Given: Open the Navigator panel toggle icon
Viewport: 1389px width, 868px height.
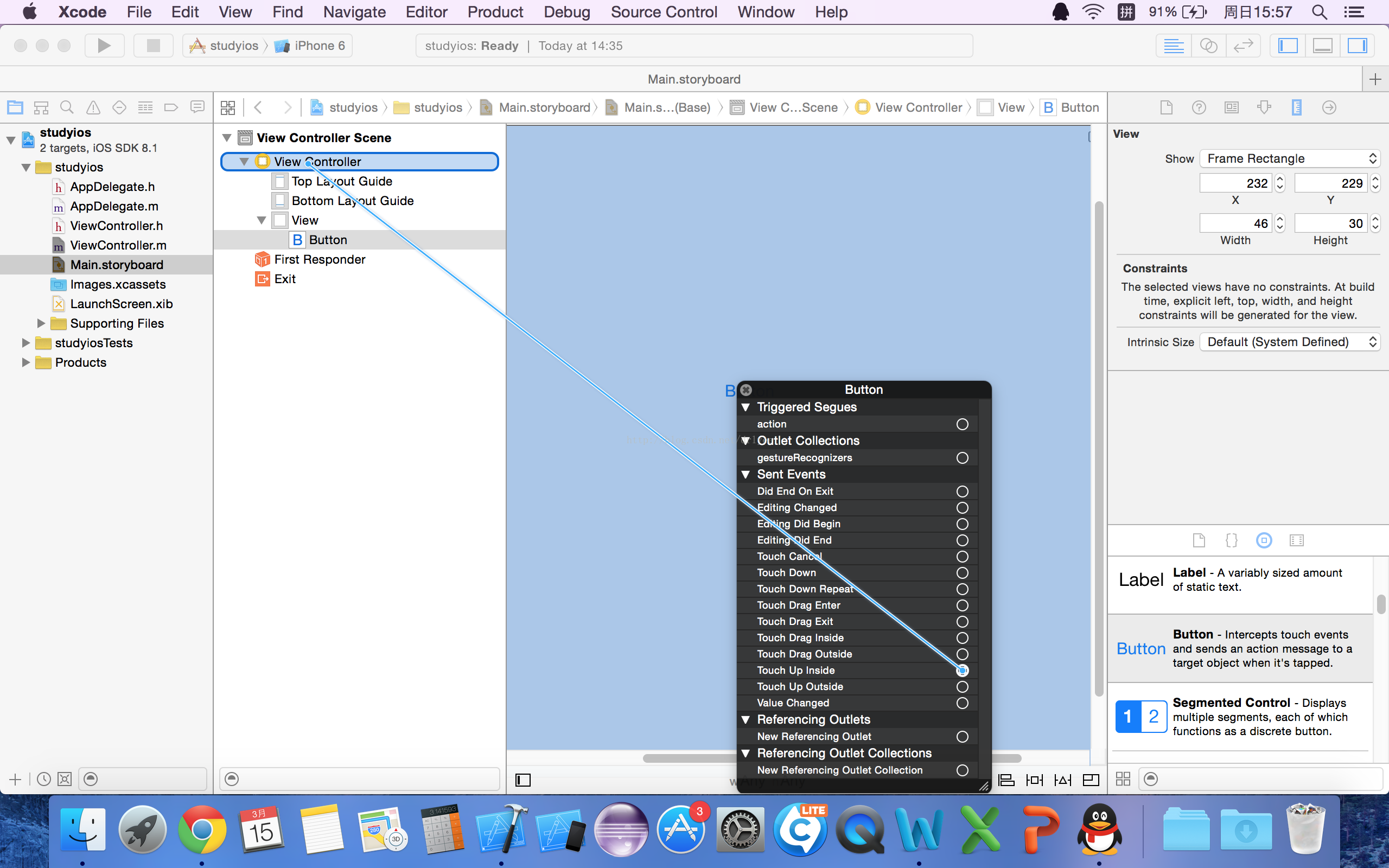Looking at the screenshot, I should 1289,45.
